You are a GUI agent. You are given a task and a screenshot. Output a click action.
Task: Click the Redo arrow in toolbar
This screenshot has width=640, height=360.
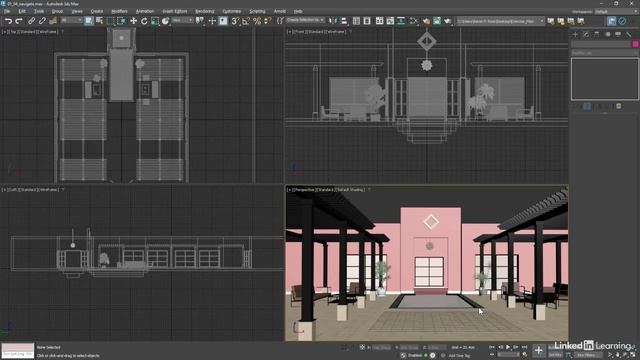(x=19, y=21)
